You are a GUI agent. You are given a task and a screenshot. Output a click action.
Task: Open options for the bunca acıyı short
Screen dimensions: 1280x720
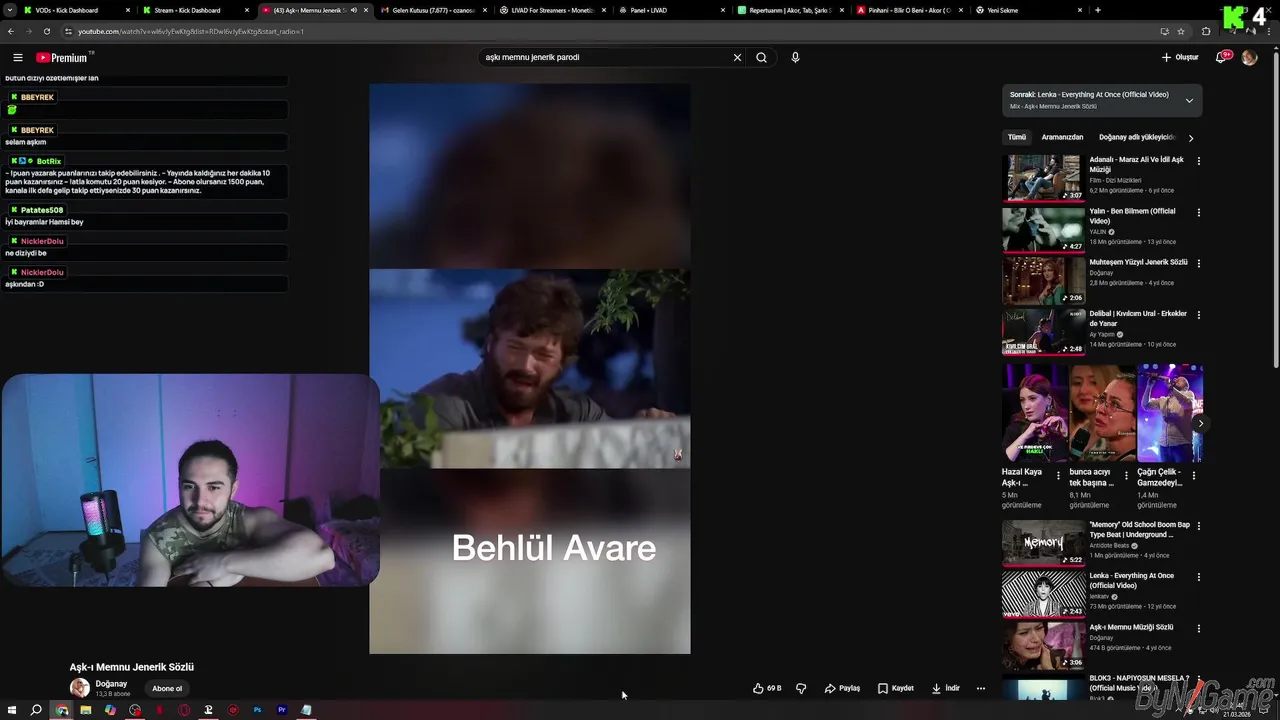(1126, 476)
